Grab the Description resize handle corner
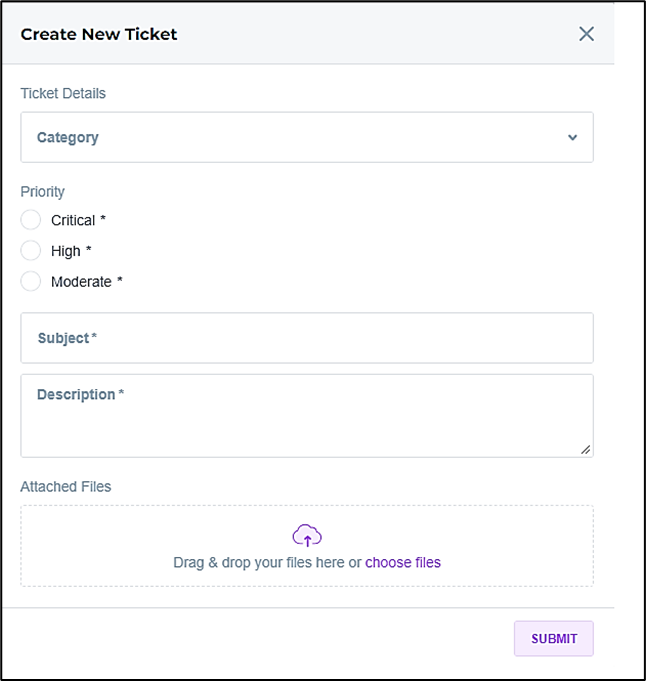This screenshot has height=681, width=646. [585, 450]
